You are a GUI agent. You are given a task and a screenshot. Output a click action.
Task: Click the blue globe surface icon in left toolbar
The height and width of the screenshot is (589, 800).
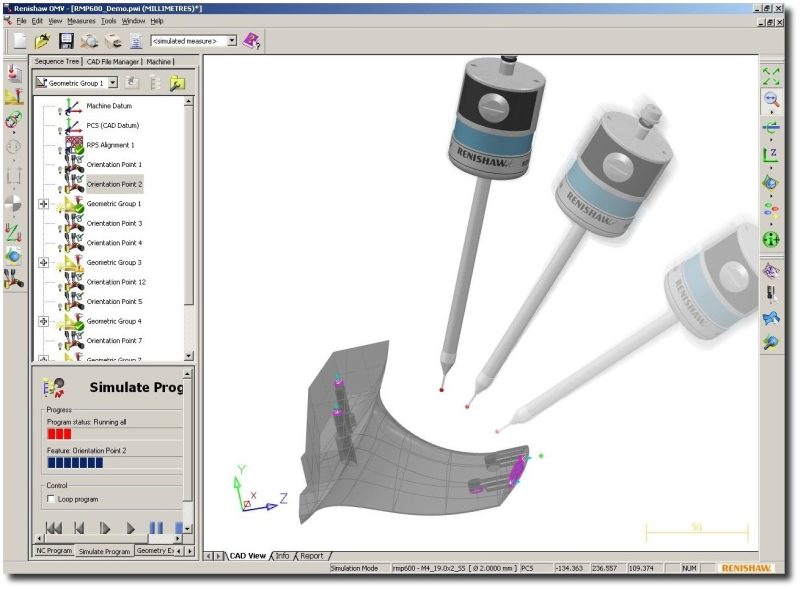point(13,255)
